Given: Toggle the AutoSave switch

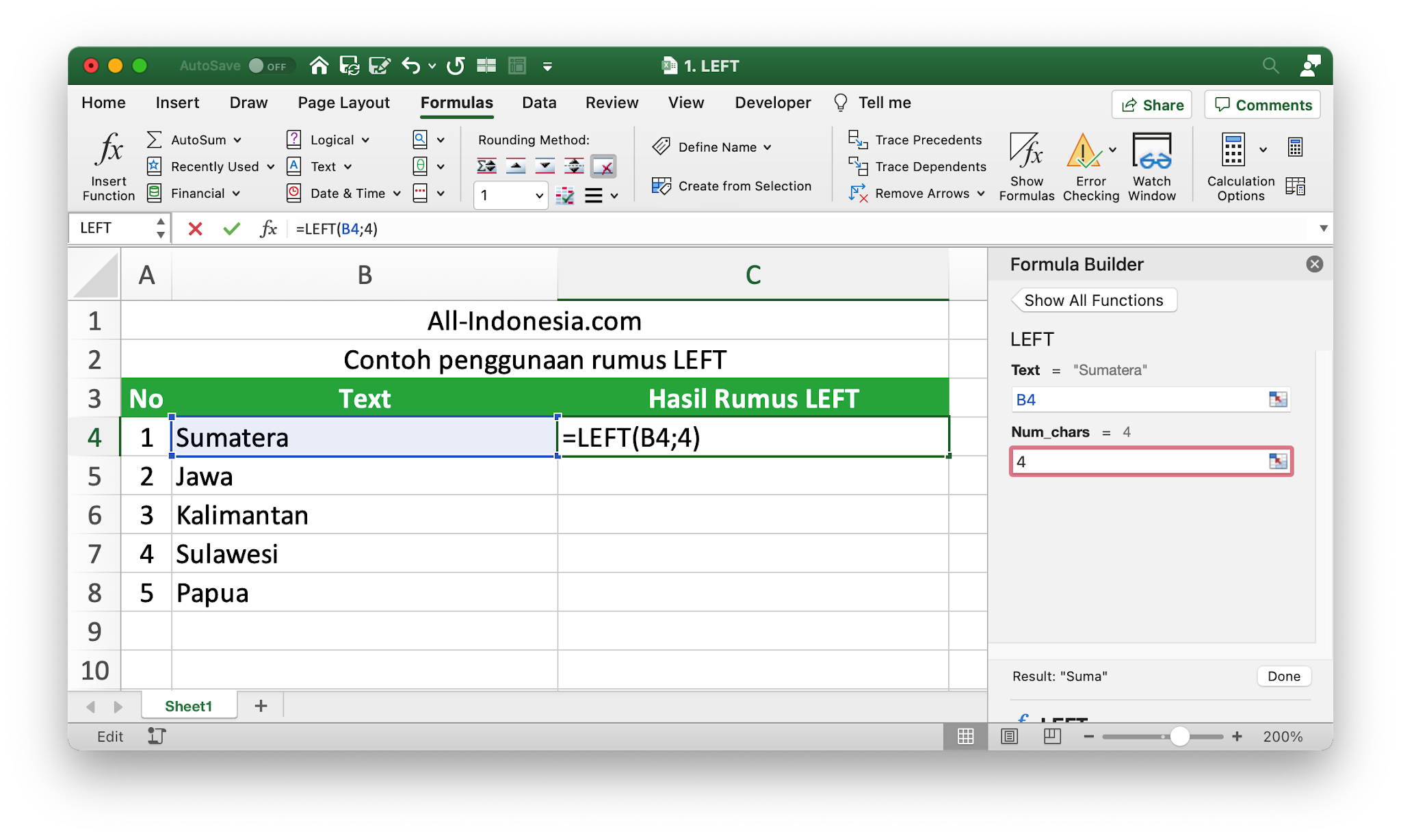Looking at the screenshot, I should (x=270, y=66).
